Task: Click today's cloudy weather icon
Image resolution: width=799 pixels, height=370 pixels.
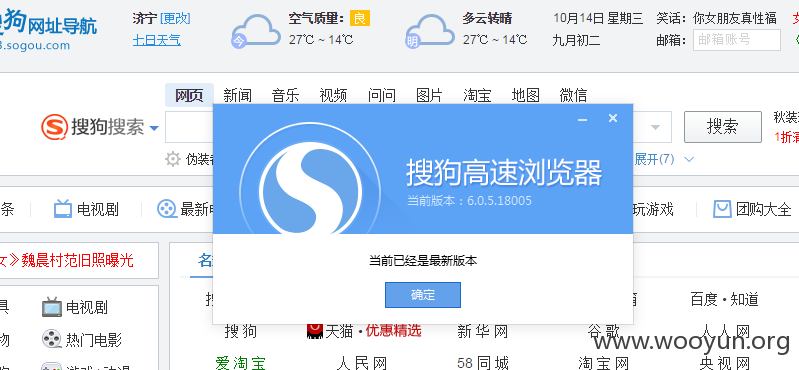Action: point(256,31)
